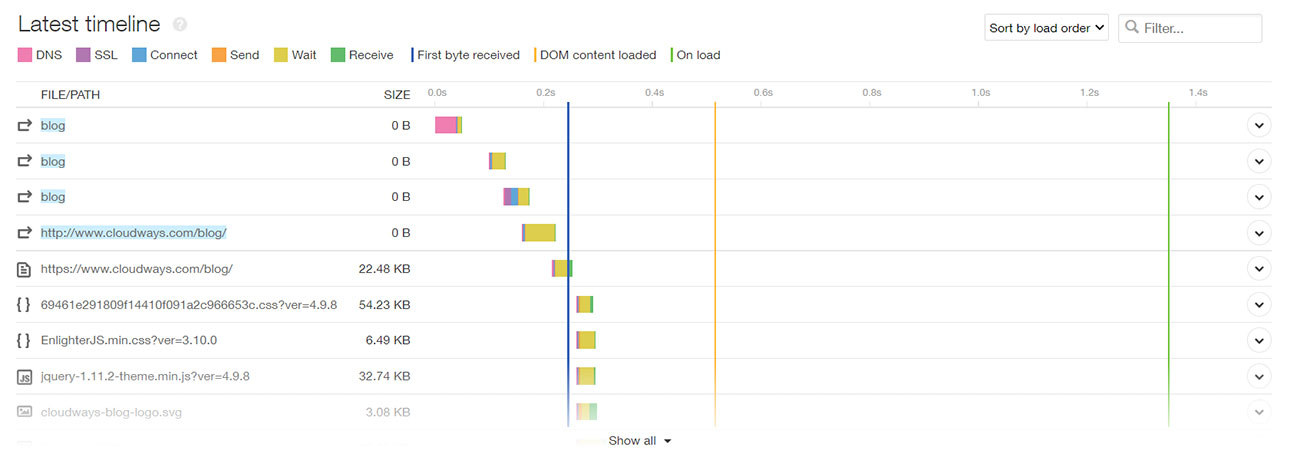The image size is (1300, 460).
Task: Open the http://www.cloudways.com/blog/ link
Action: tap(133, 233)
